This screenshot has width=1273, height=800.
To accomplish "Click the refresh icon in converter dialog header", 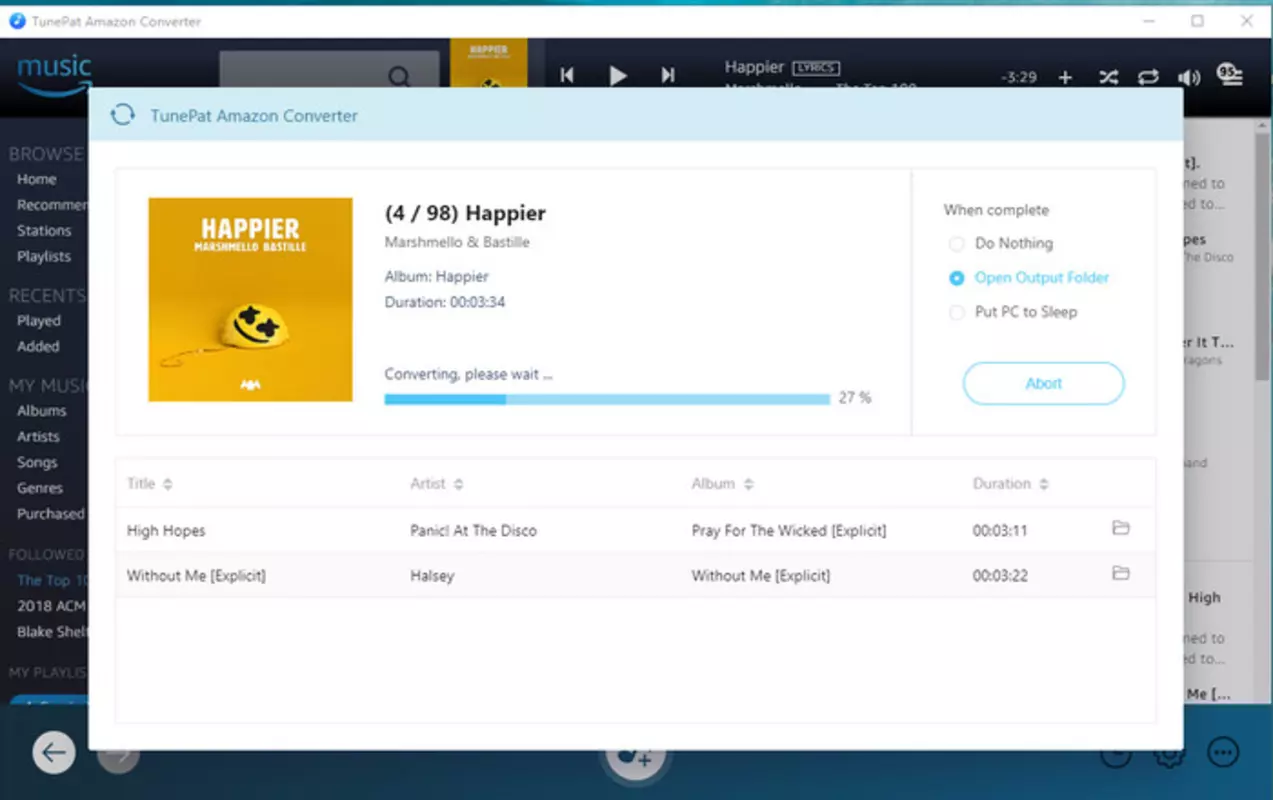I will pos(123,115).
